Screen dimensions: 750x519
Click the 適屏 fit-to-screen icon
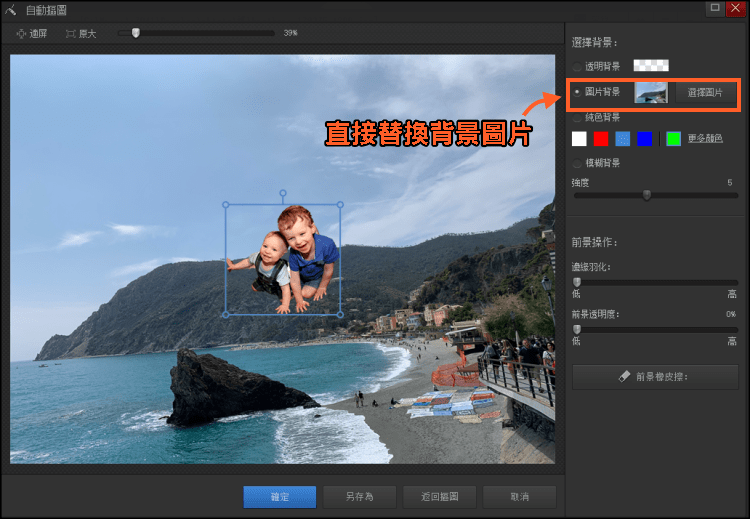[x=21, y=33]
